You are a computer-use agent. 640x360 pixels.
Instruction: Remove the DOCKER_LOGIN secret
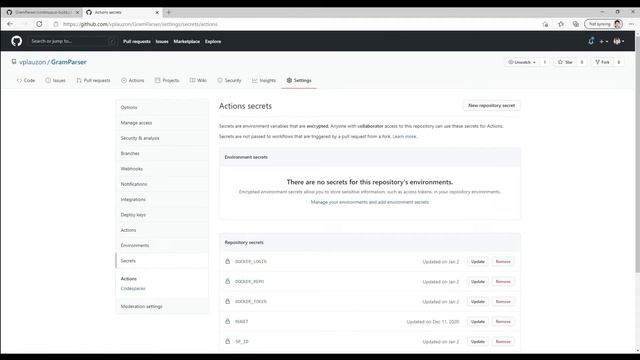tap(503, 261)
